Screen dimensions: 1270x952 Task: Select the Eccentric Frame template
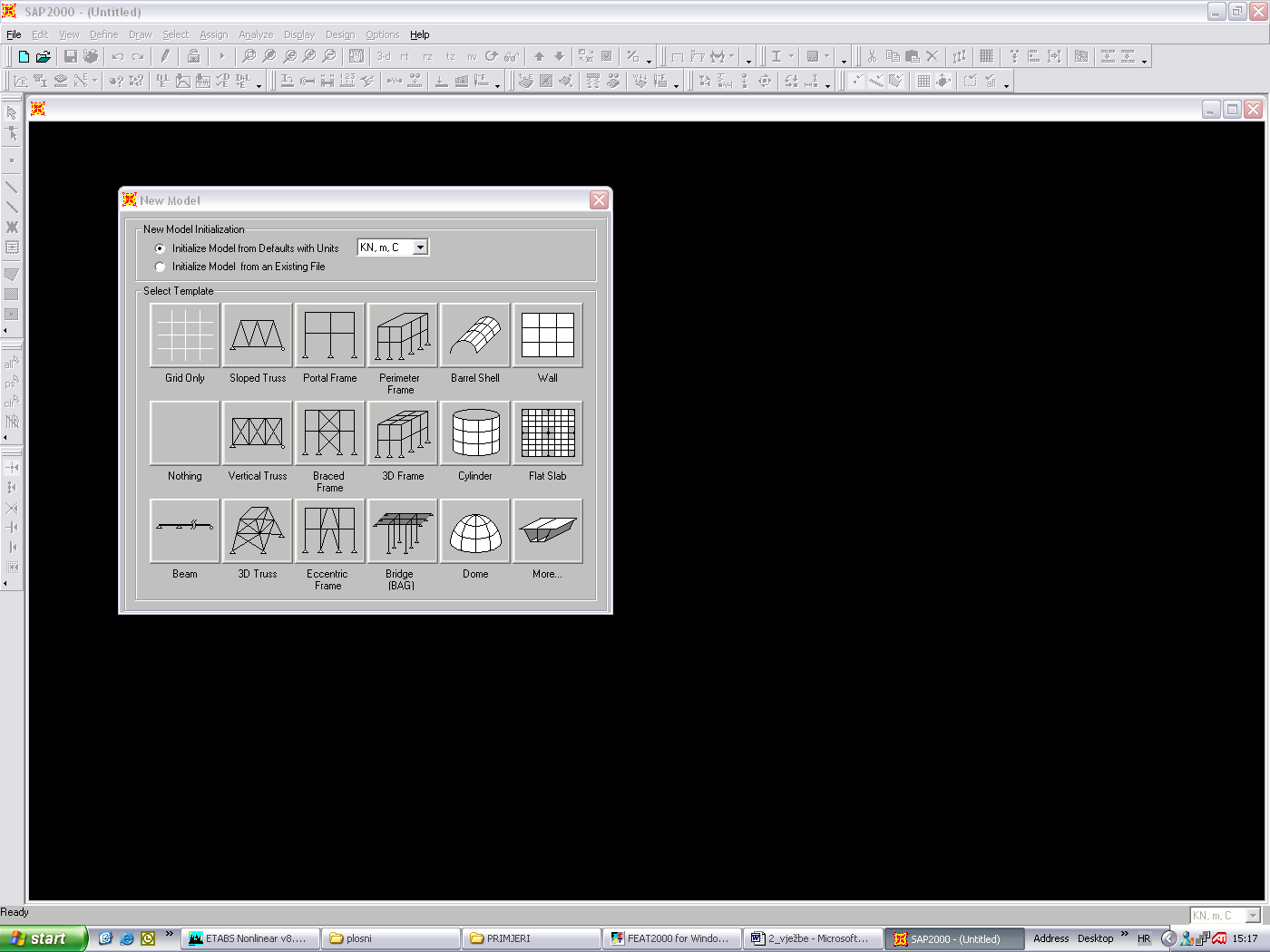pyautogui.click(x=330, y=531)
